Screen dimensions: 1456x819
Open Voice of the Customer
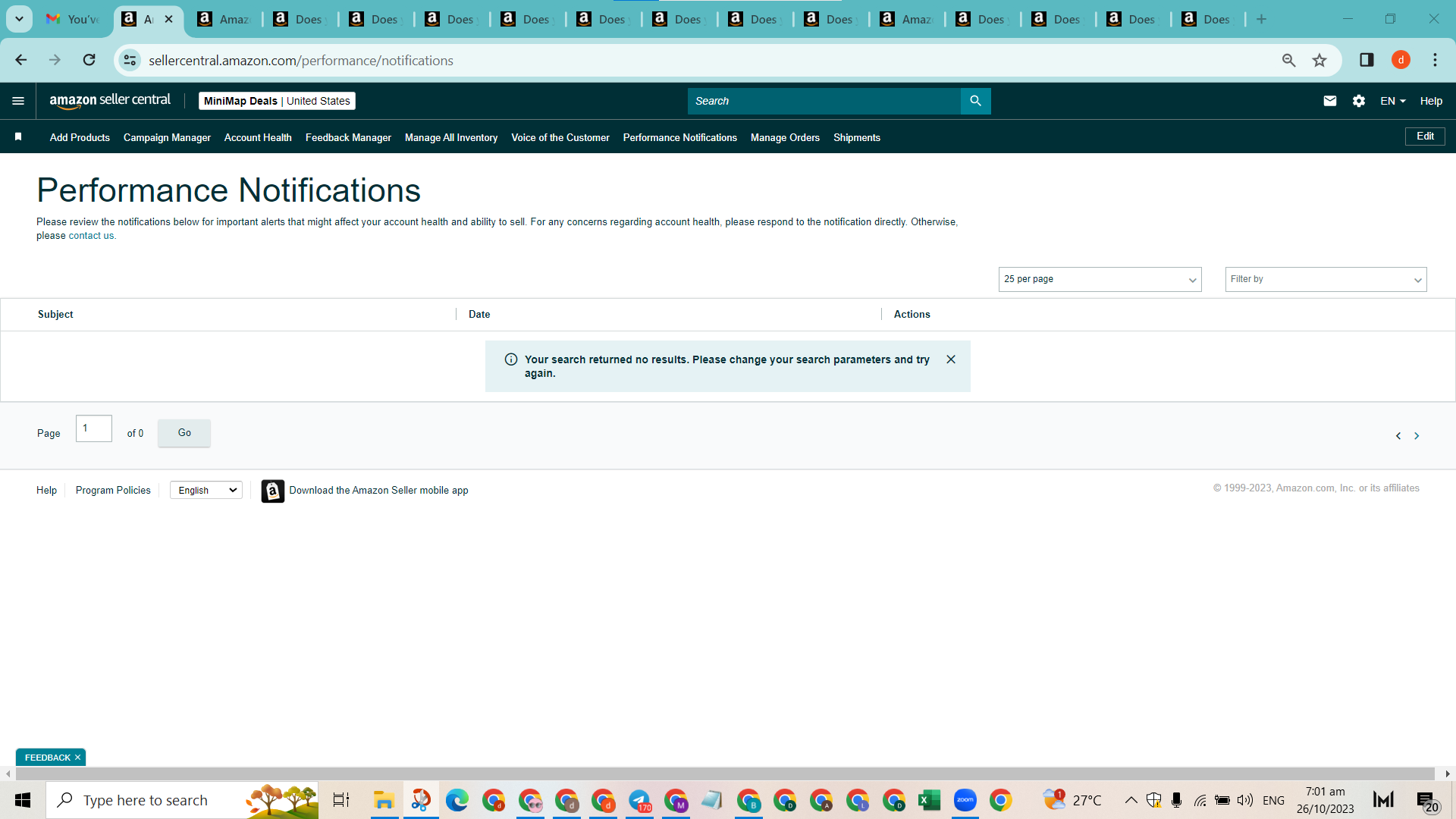(560, 137)
